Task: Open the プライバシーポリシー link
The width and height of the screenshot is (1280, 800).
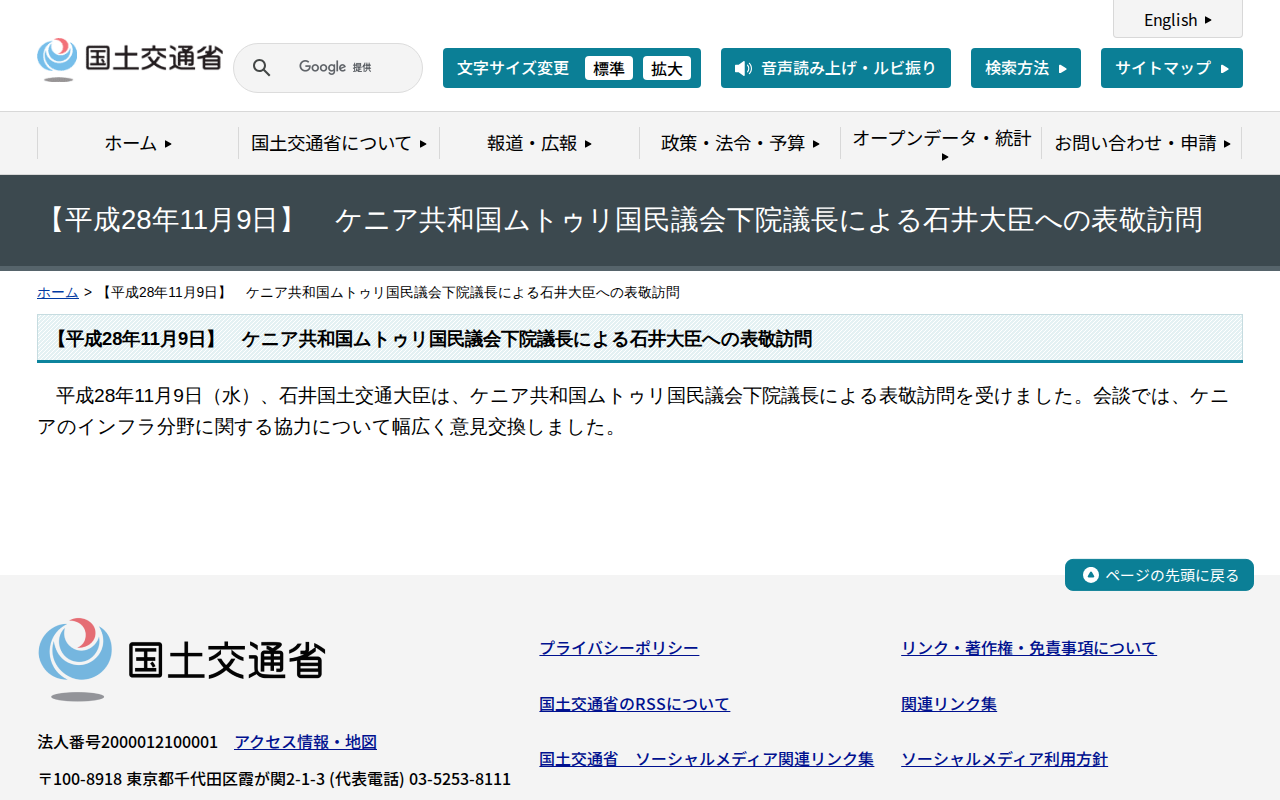Action: (619, 648)
